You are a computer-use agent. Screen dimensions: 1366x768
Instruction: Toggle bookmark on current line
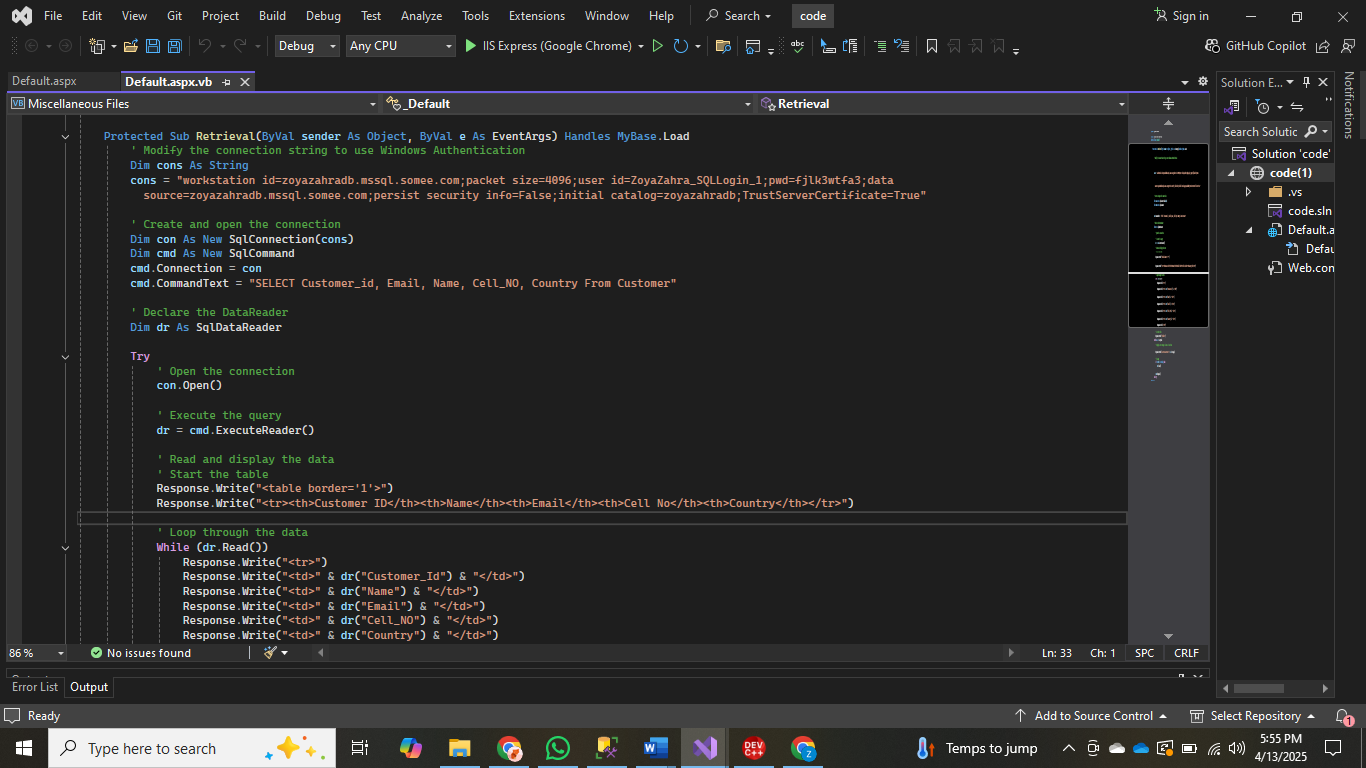tap(932, 46)
